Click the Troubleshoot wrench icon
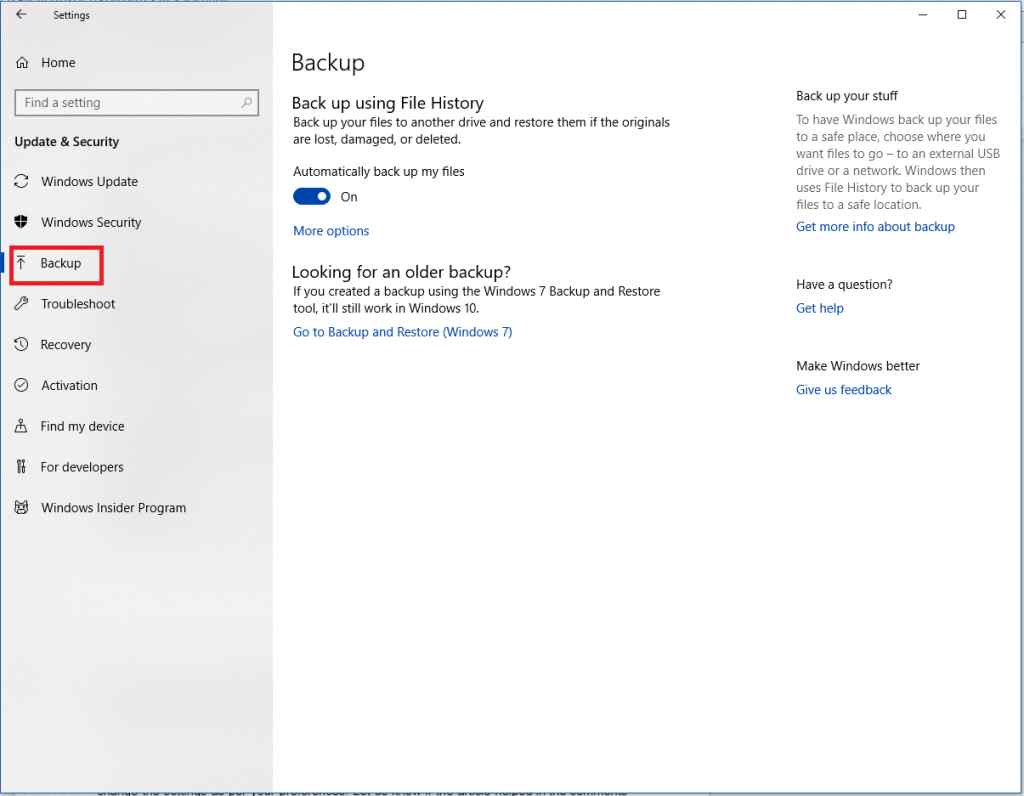This screenshot has height=796, width=1024. (22, 304)
